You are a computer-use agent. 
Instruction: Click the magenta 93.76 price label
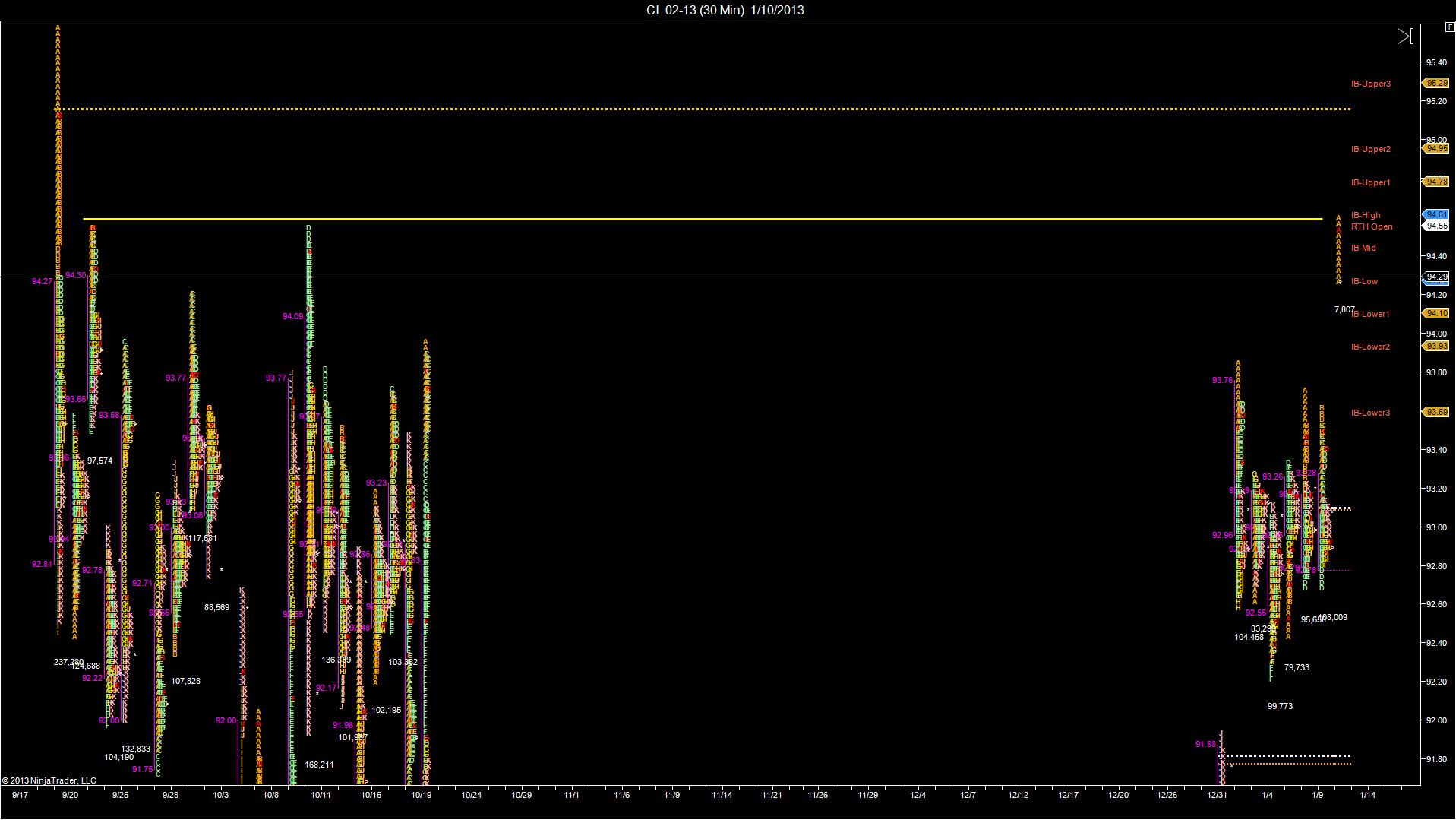click(1223, 380)
